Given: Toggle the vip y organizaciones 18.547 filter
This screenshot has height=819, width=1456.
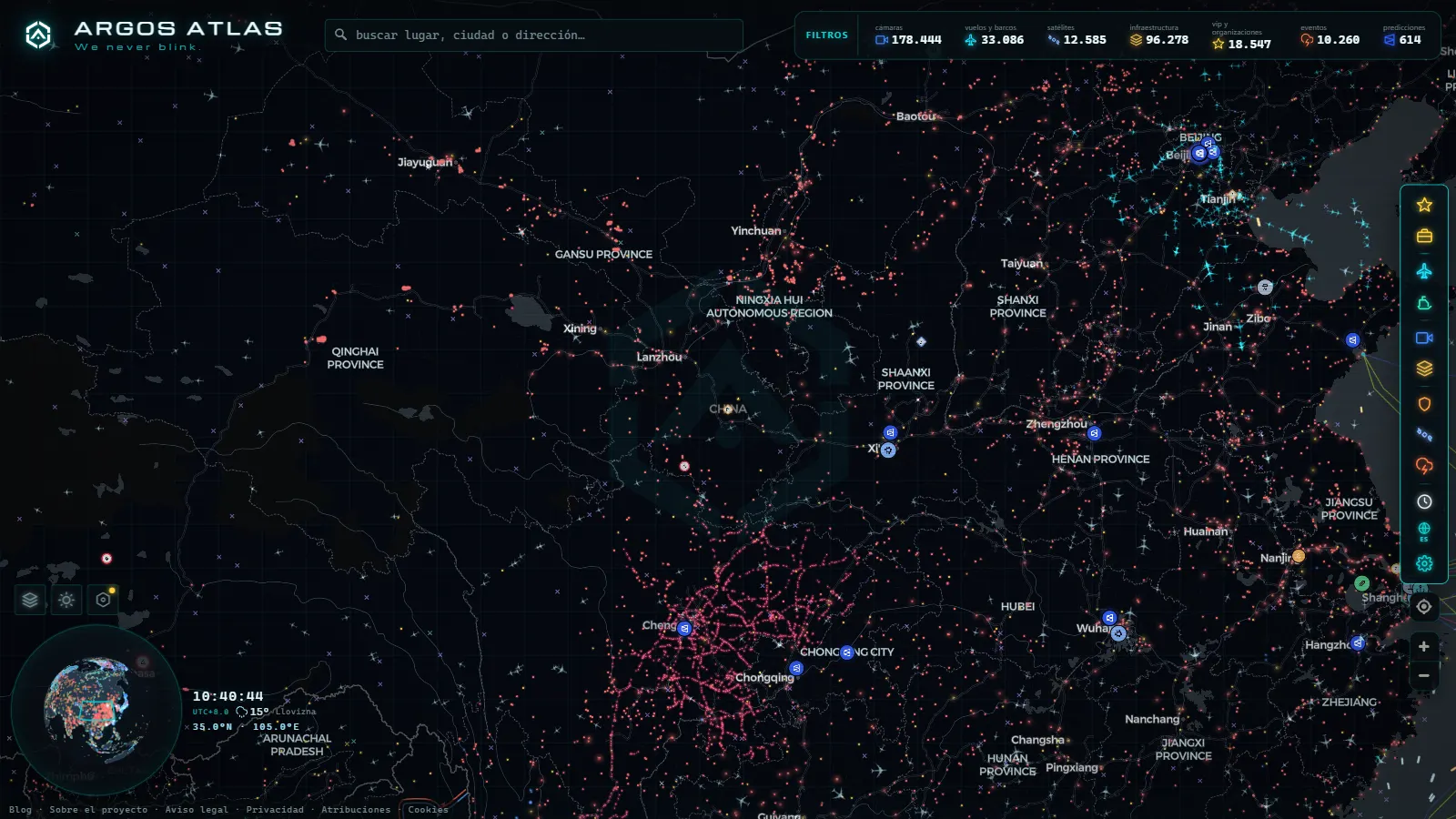Looking at the screenshot, I should tap(1241, 35).
